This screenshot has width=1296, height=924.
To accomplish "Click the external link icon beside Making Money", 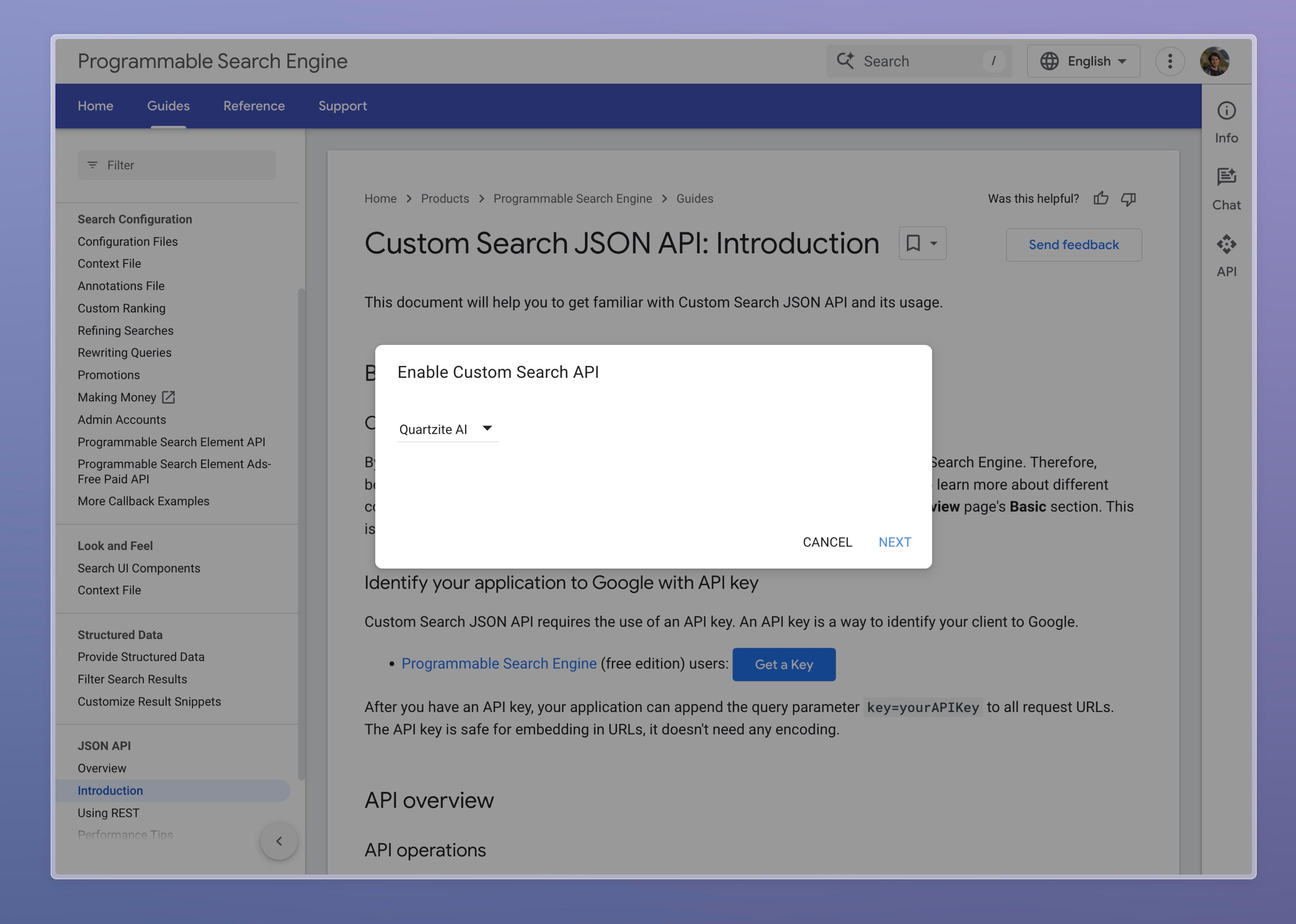I will point(168,397).
